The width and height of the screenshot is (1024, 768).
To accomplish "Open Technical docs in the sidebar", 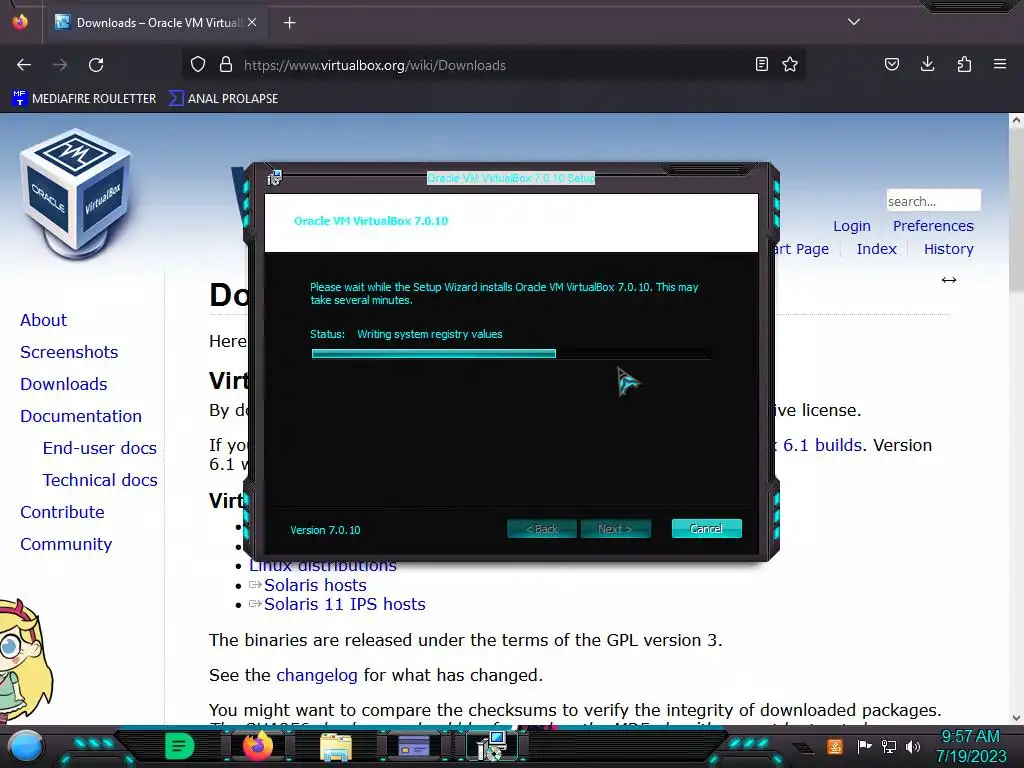I will [x=100, y=480].
